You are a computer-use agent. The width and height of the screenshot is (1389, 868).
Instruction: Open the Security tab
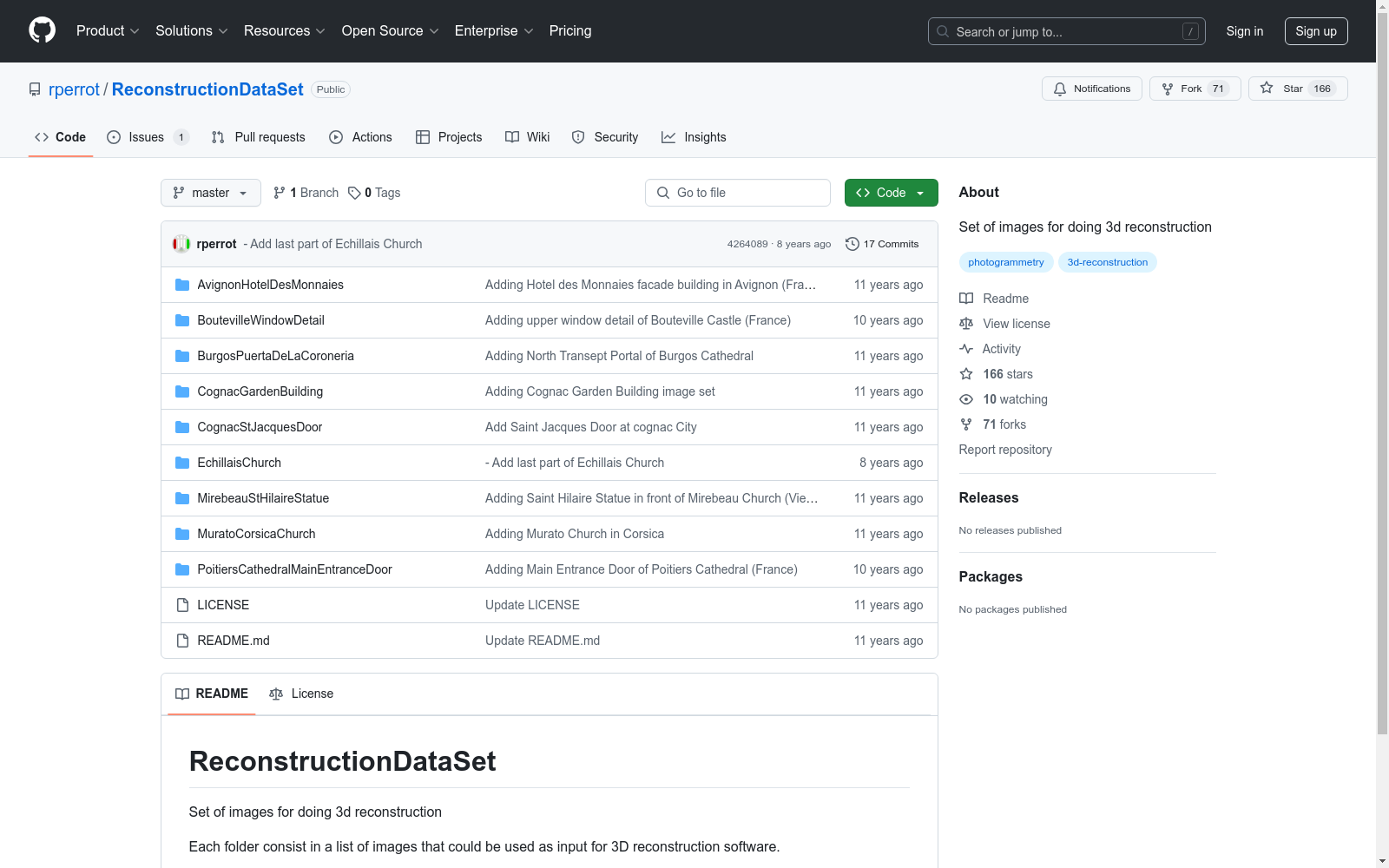[x=605, y=137]
